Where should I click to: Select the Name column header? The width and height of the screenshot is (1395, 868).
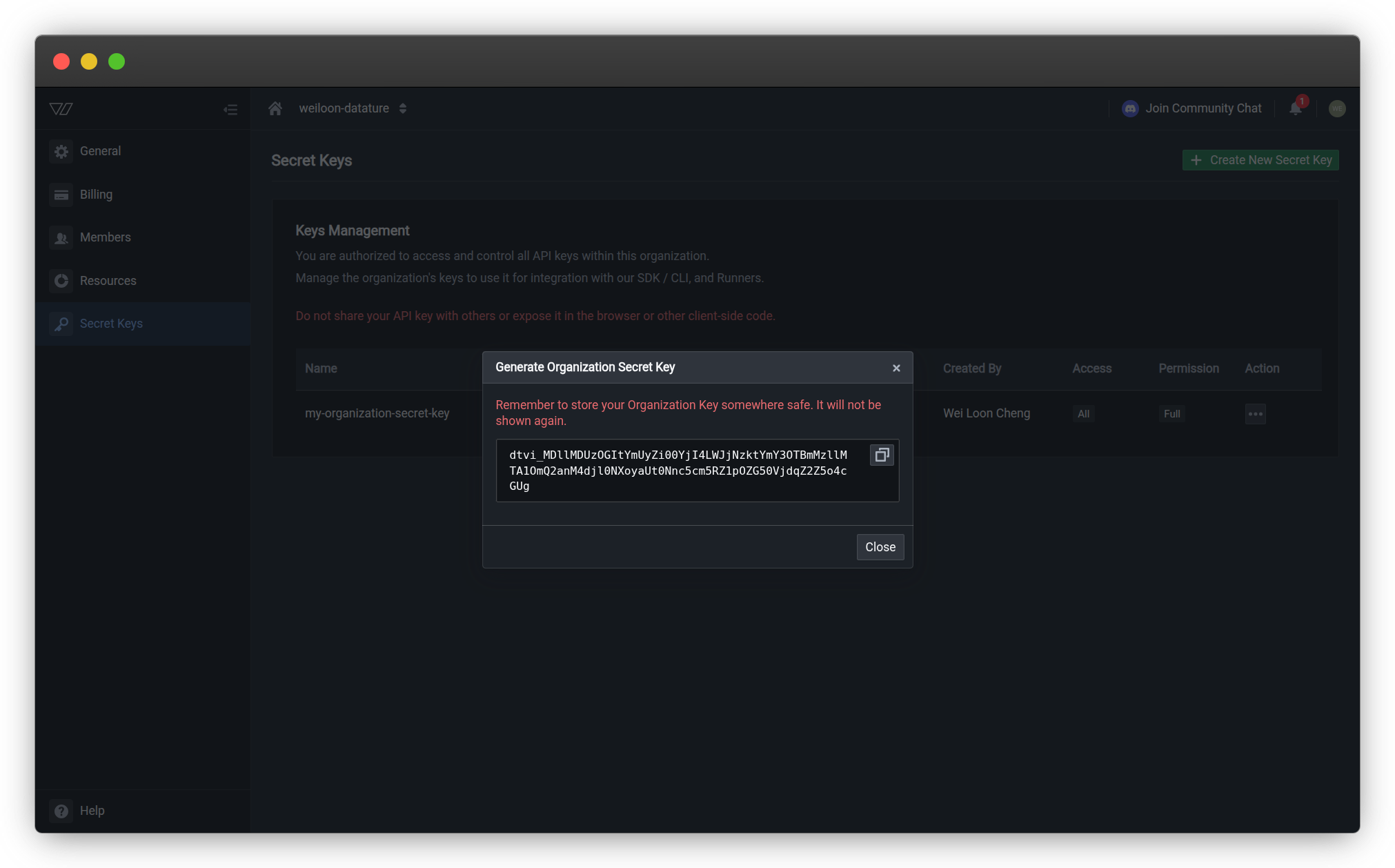pos(321,368)
